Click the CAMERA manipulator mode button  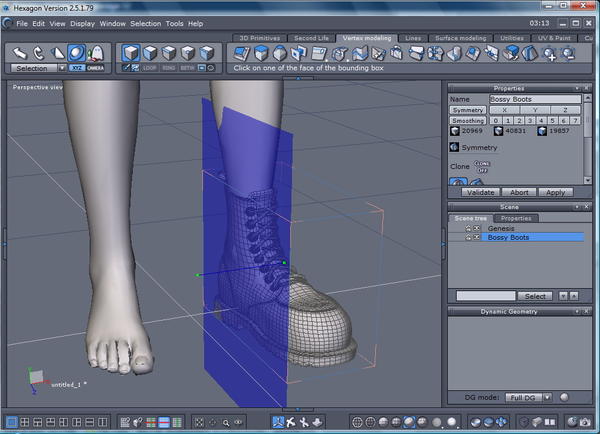coord(95,68)
